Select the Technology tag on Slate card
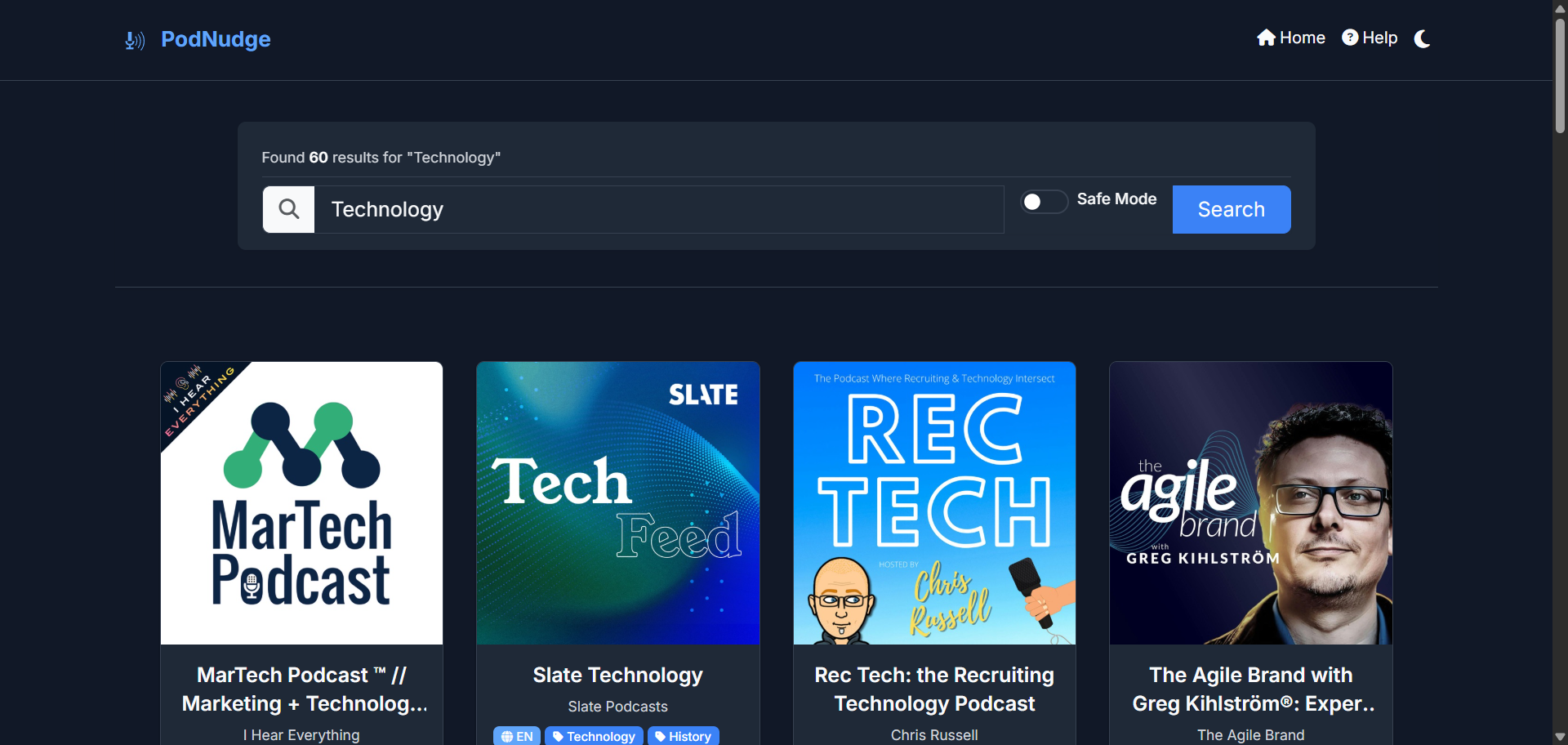 pos(594,736)
